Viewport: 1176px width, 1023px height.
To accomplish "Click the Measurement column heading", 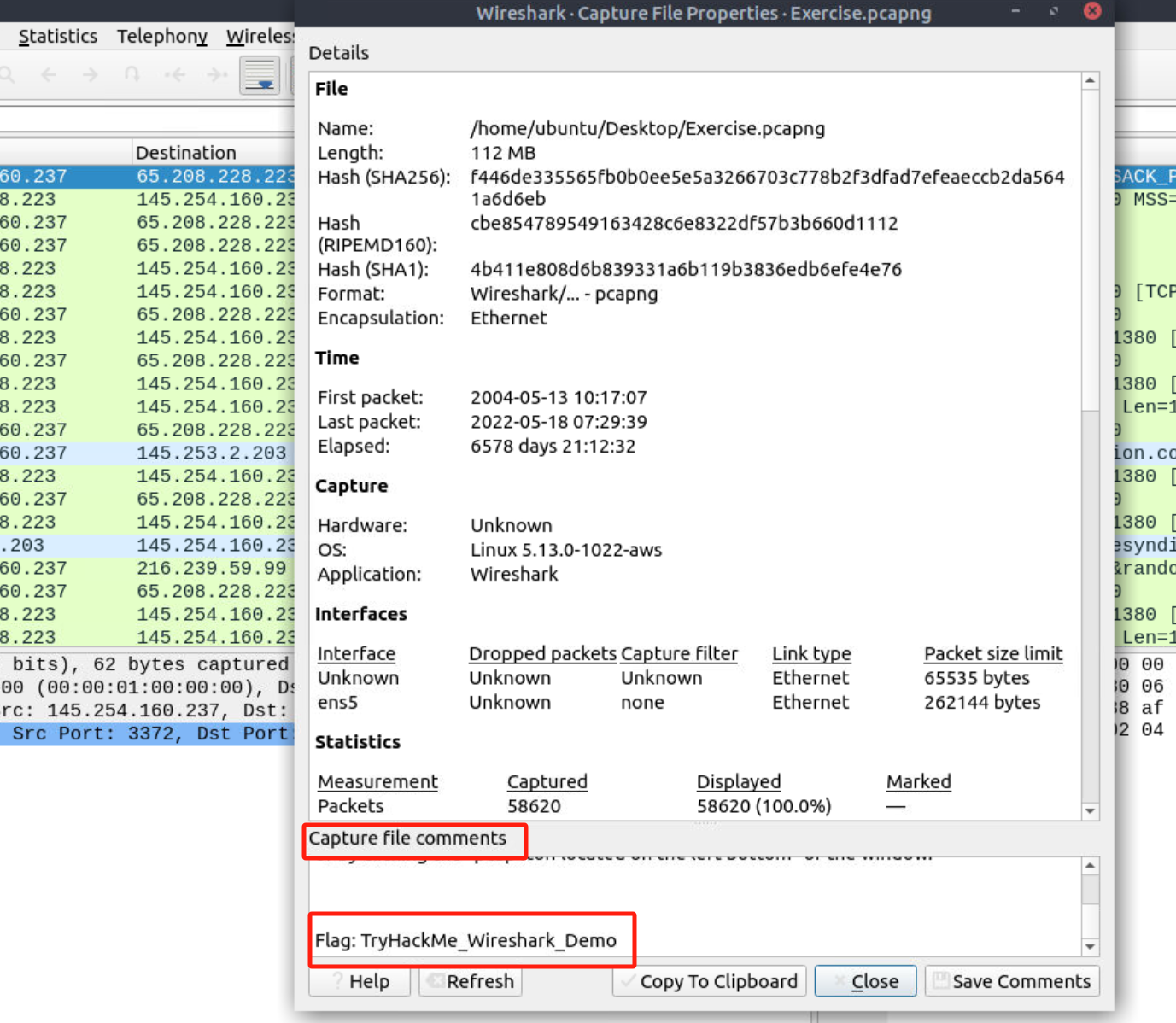I will (377, 781).
